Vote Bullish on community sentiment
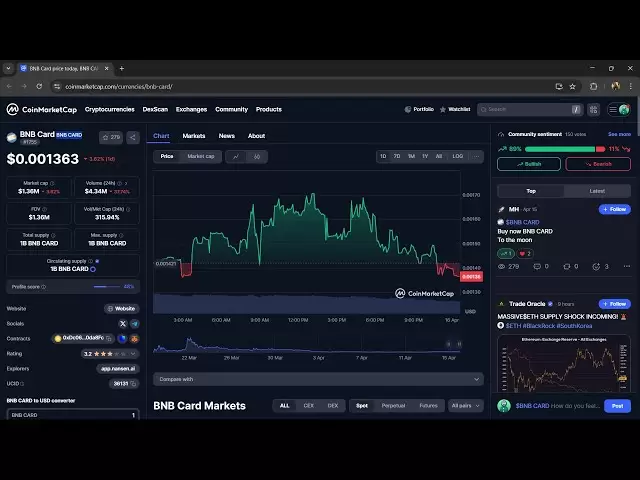This screenshot has height=480, width=640. coord(529,164)
